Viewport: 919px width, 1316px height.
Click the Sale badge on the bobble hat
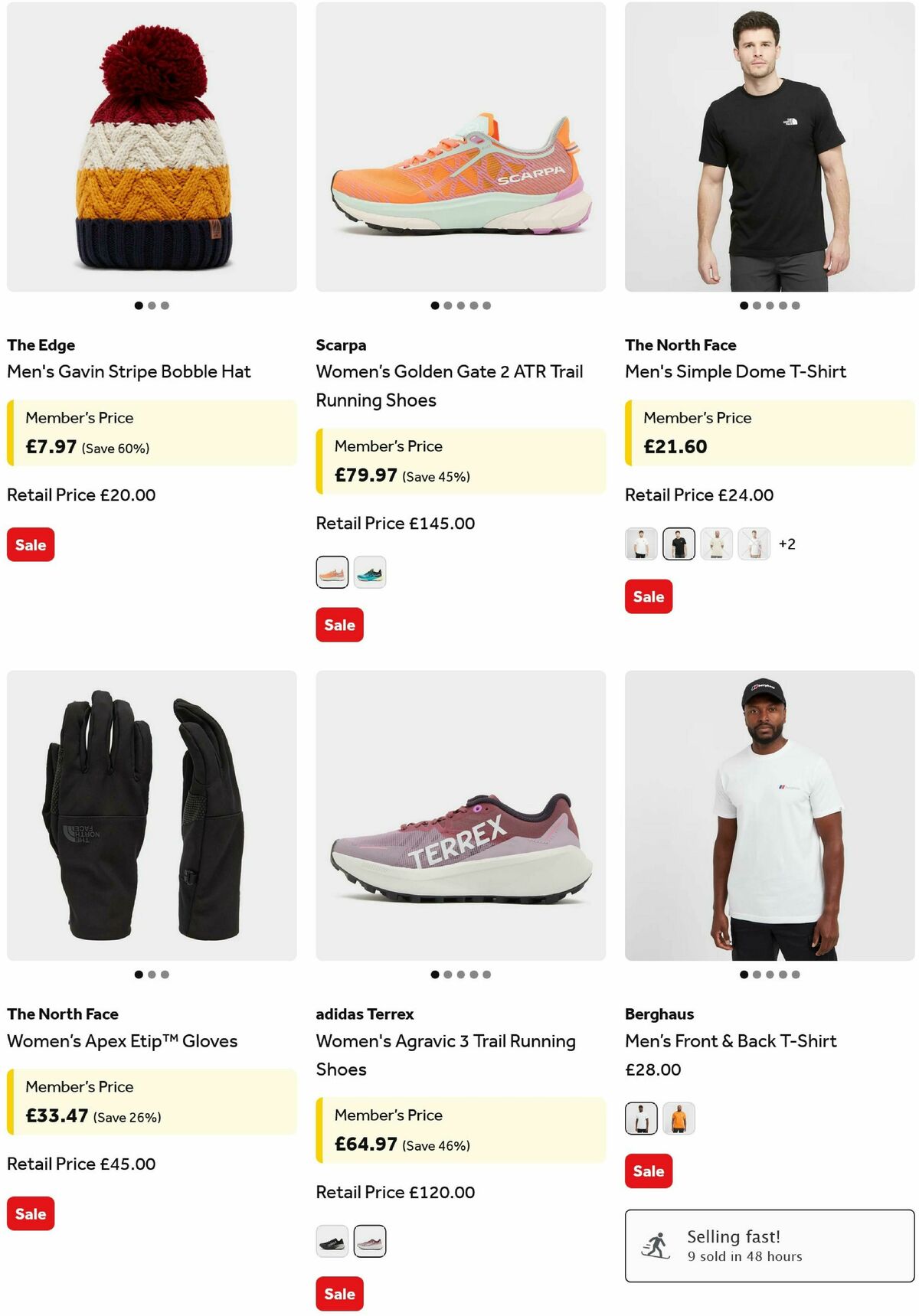pos(30,544)
